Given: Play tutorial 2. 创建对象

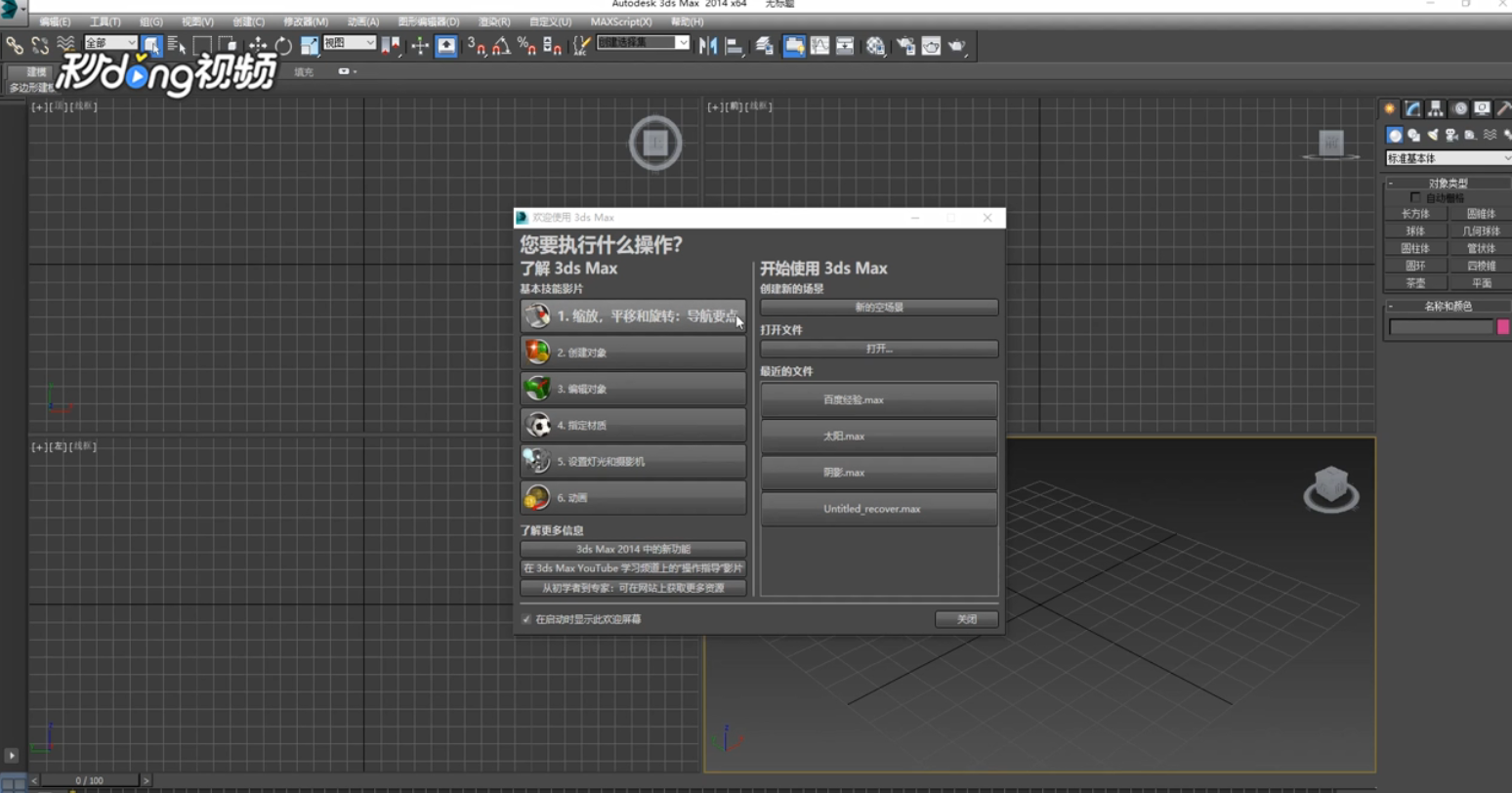Looking at the screenshot, I should (633, 352).
